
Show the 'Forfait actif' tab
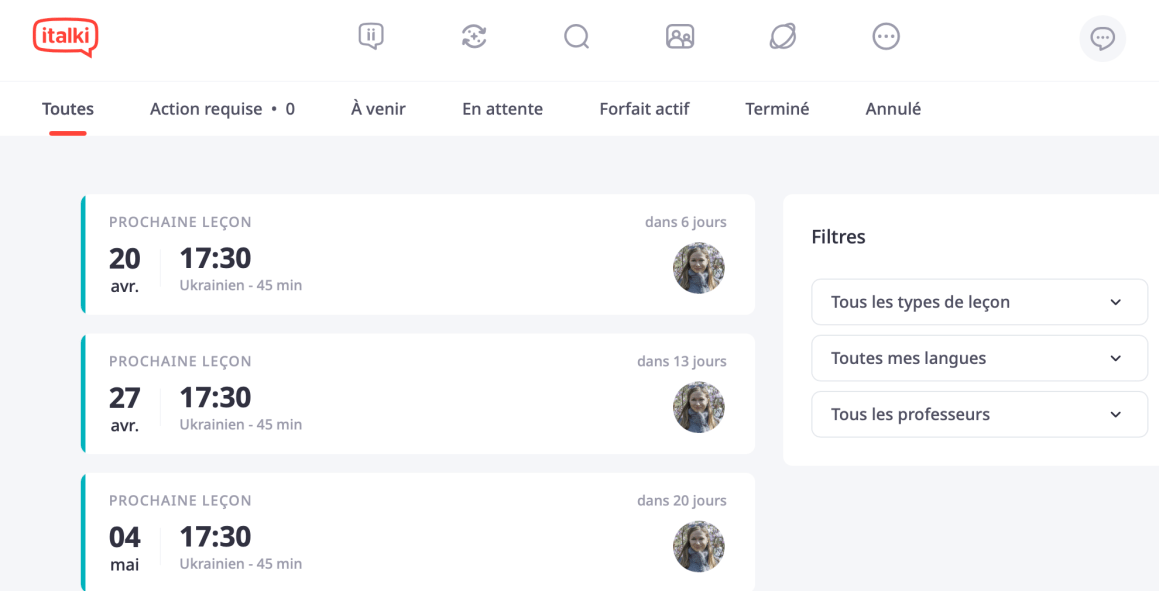(x=644, y=109)
